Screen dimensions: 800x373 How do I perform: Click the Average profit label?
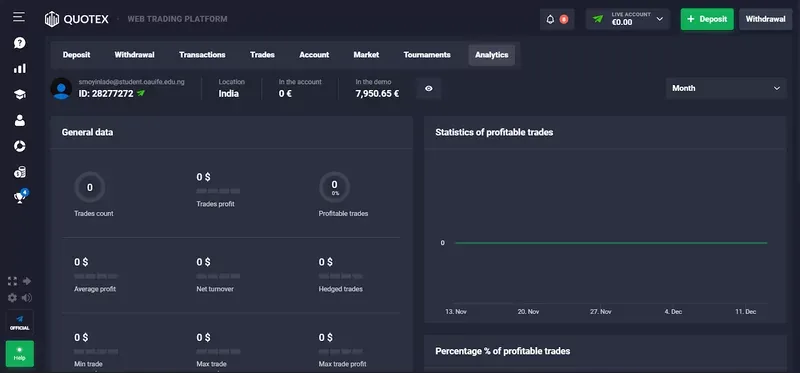point(95,289)
